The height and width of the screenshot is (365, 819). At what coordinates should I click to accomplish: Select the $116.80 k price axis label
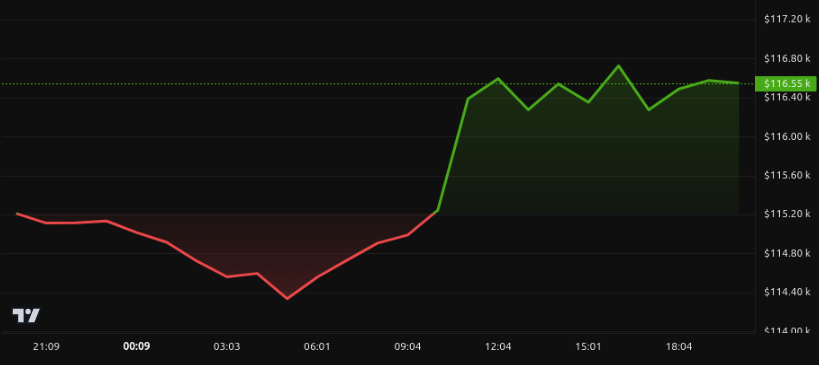787,58
